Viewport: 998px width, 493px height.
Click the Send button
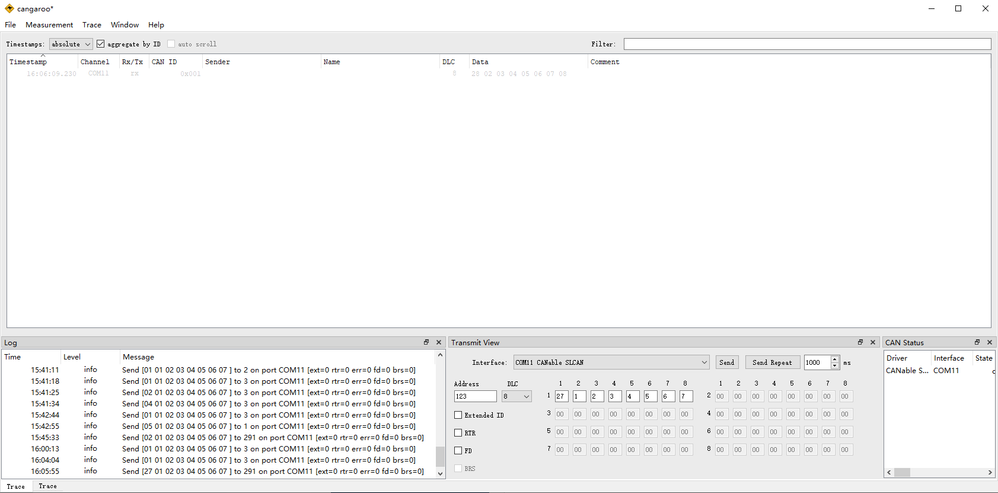727,362
